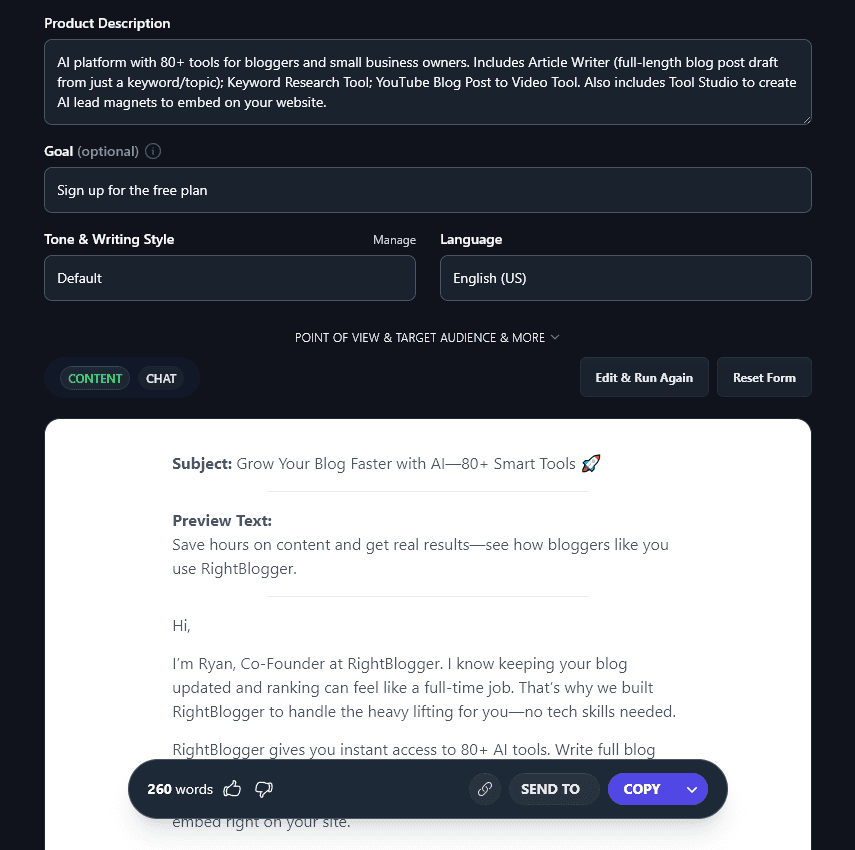Viewport: 855px width, 850px height.
Task: Select the CONTENT tab
Action: 95,378
